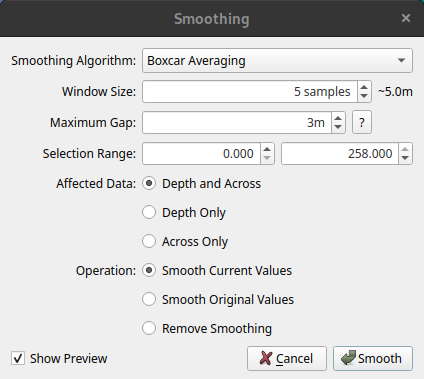Open the Smoothing Algorithm dropdown
This screenshot has height=379, width=424.
coord(277,61)
